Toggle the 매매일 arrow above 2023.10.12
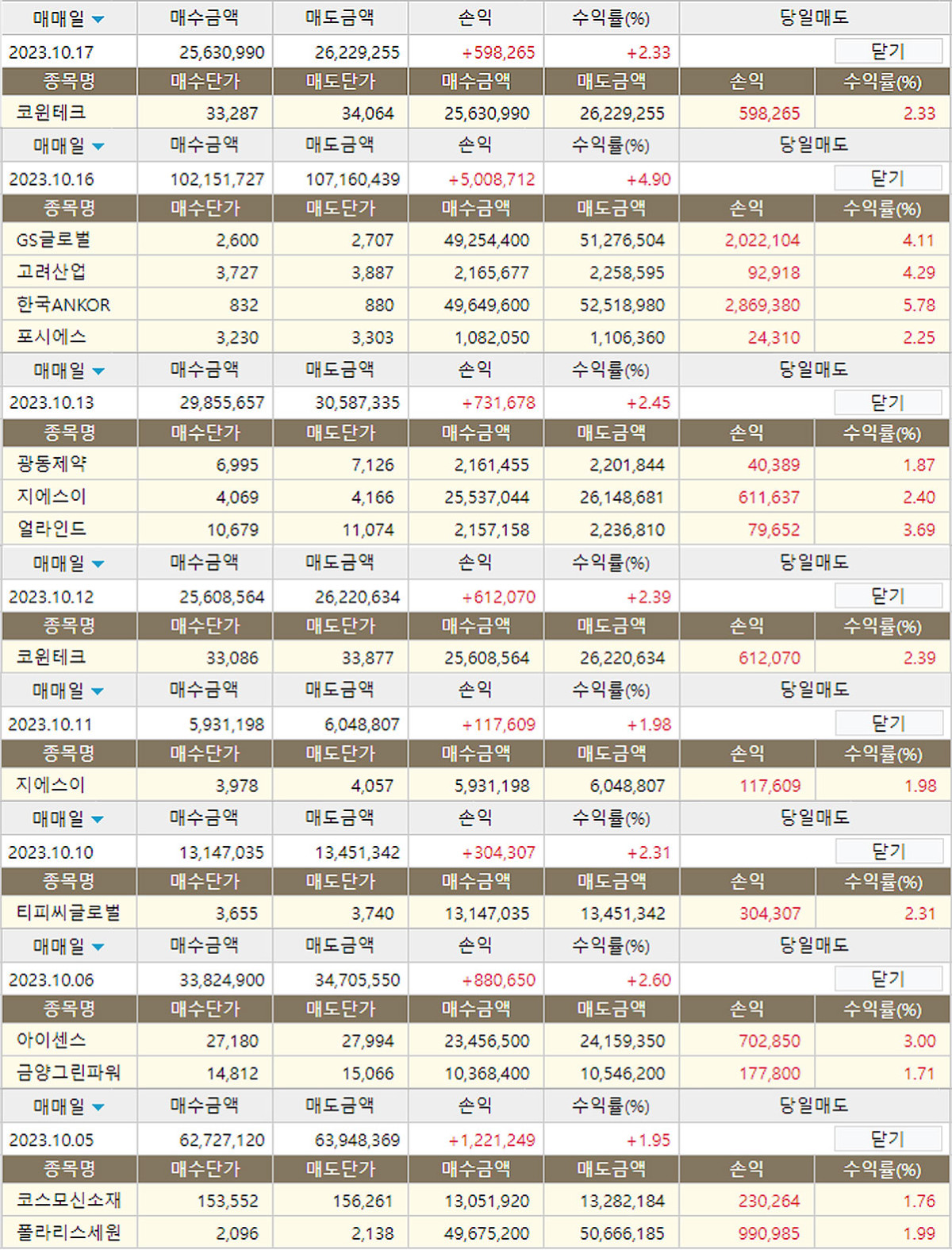 click(x=98, y=564)
